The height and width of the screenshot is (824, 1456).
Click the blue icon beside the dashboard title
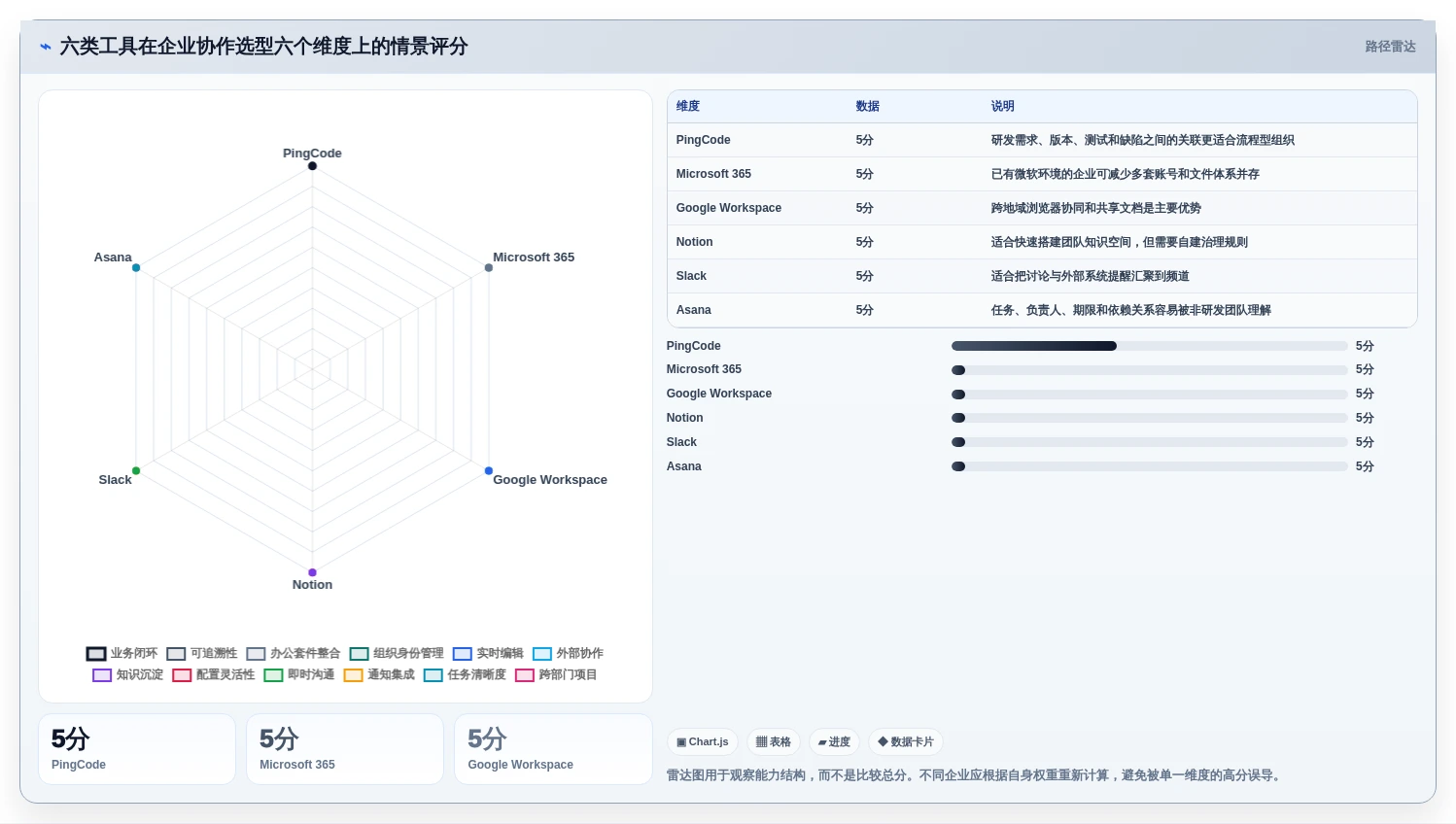46,47
